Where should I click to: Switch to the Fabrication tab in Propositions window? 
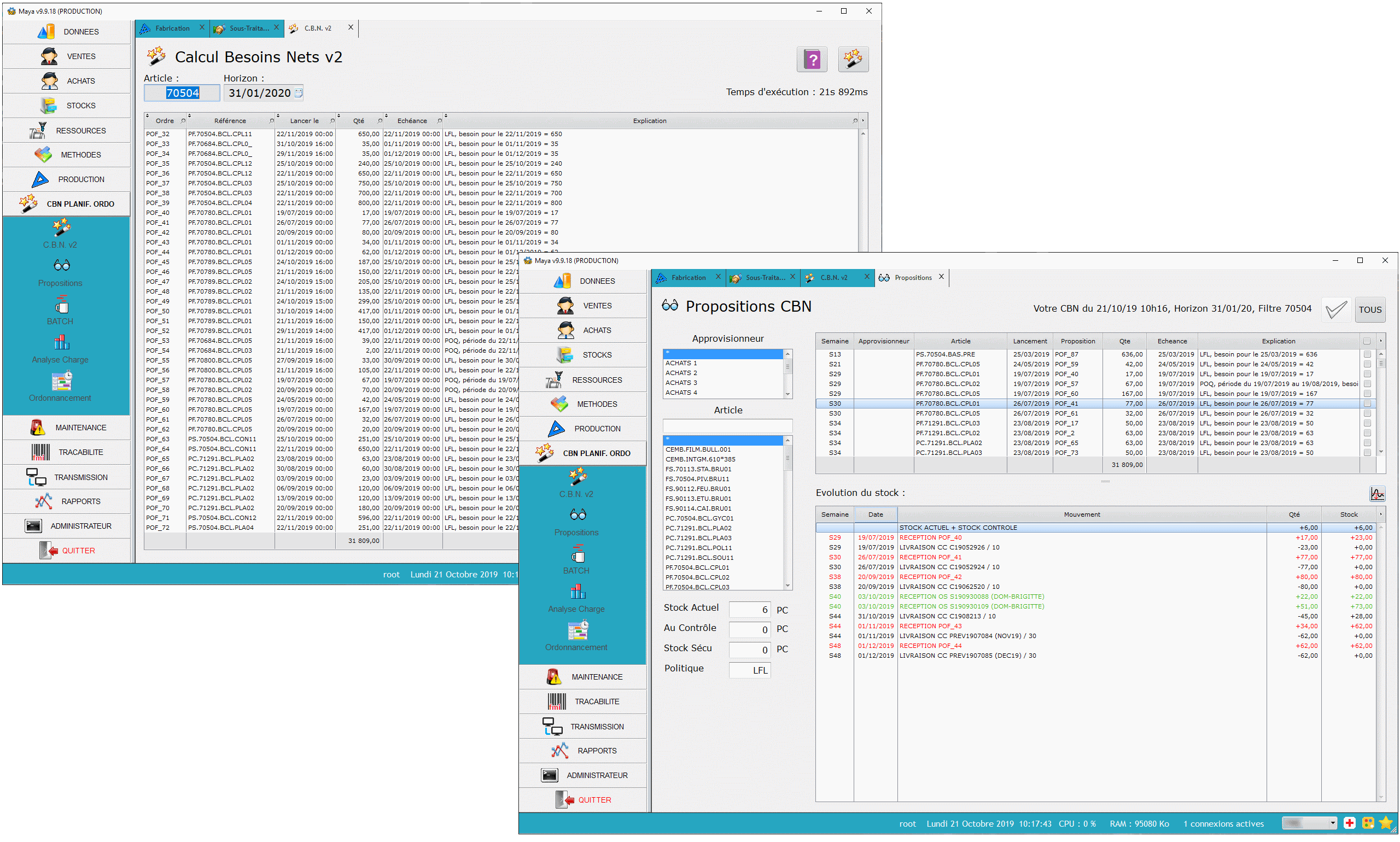(688, 277)
